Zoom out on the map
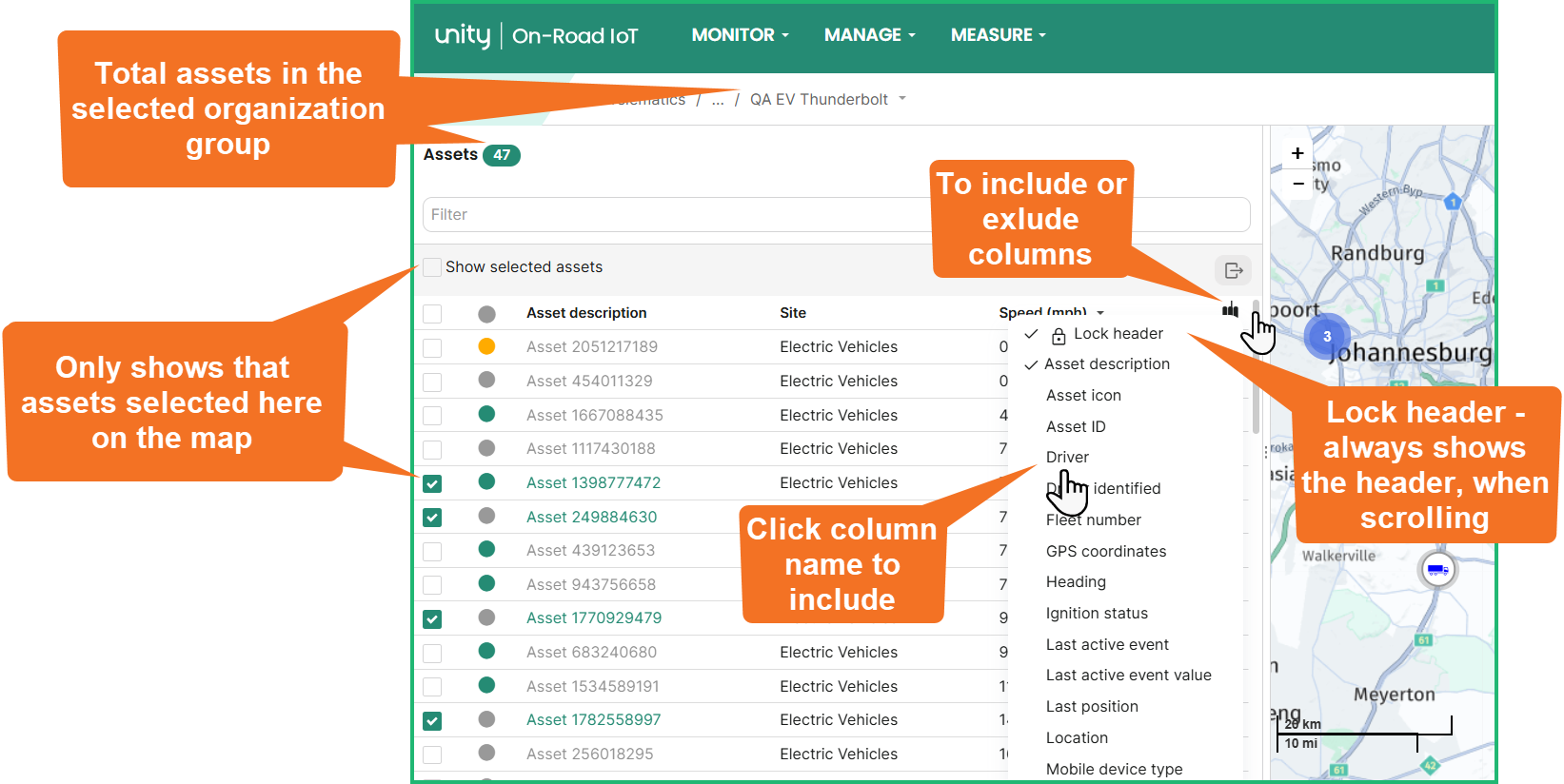 [x=1297, y=184]
